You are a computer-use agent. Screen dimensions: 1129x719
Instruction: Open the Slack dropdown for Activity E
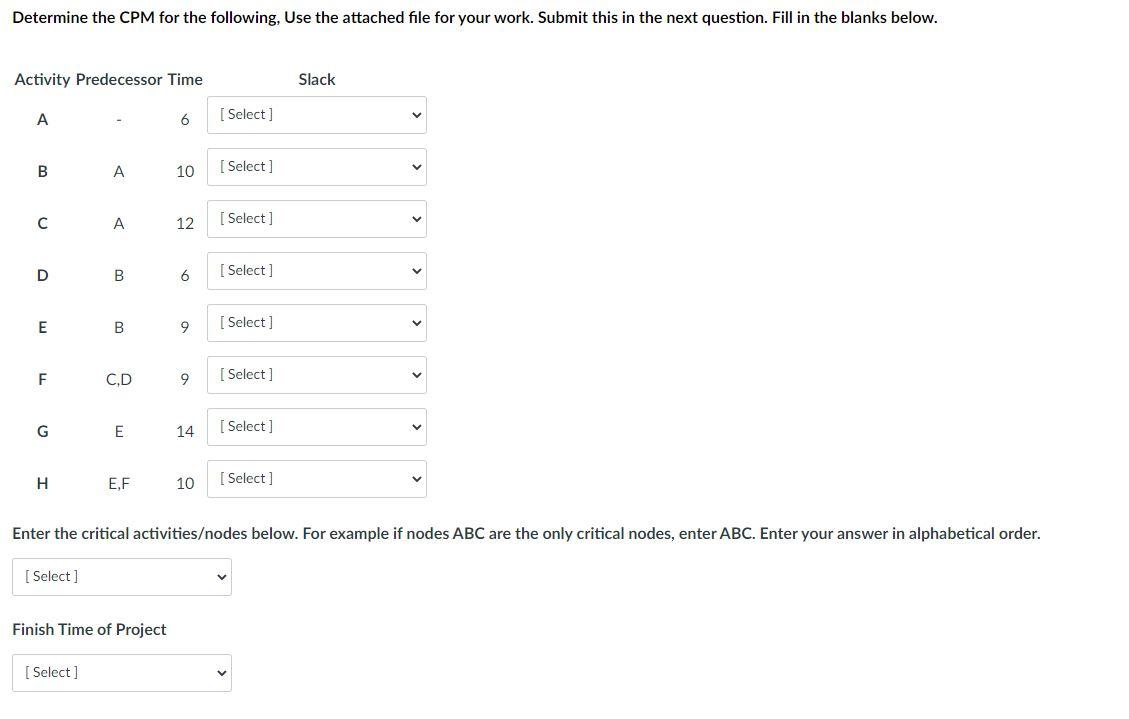[x=317, y=322]
